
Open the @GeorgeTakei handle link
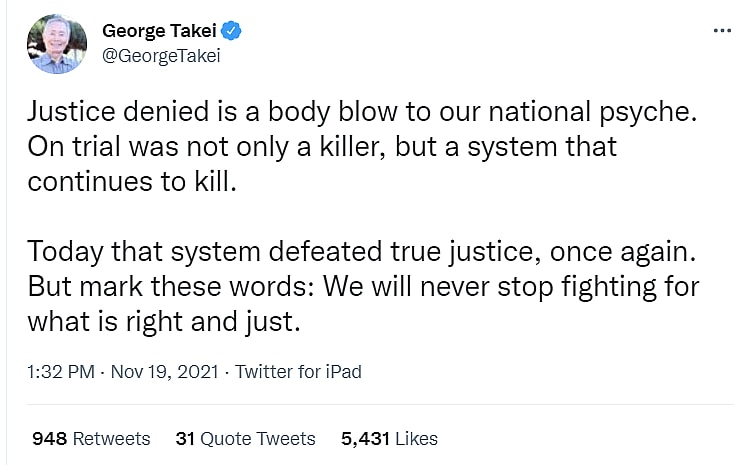[x=161, y=56]
